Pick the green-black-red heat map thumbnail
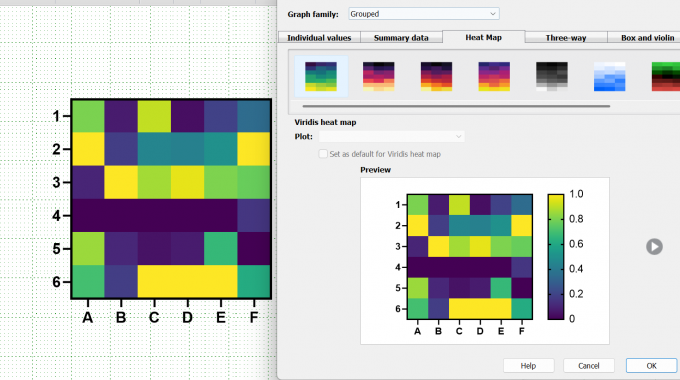Screen dimensions: 680x380 666,76
